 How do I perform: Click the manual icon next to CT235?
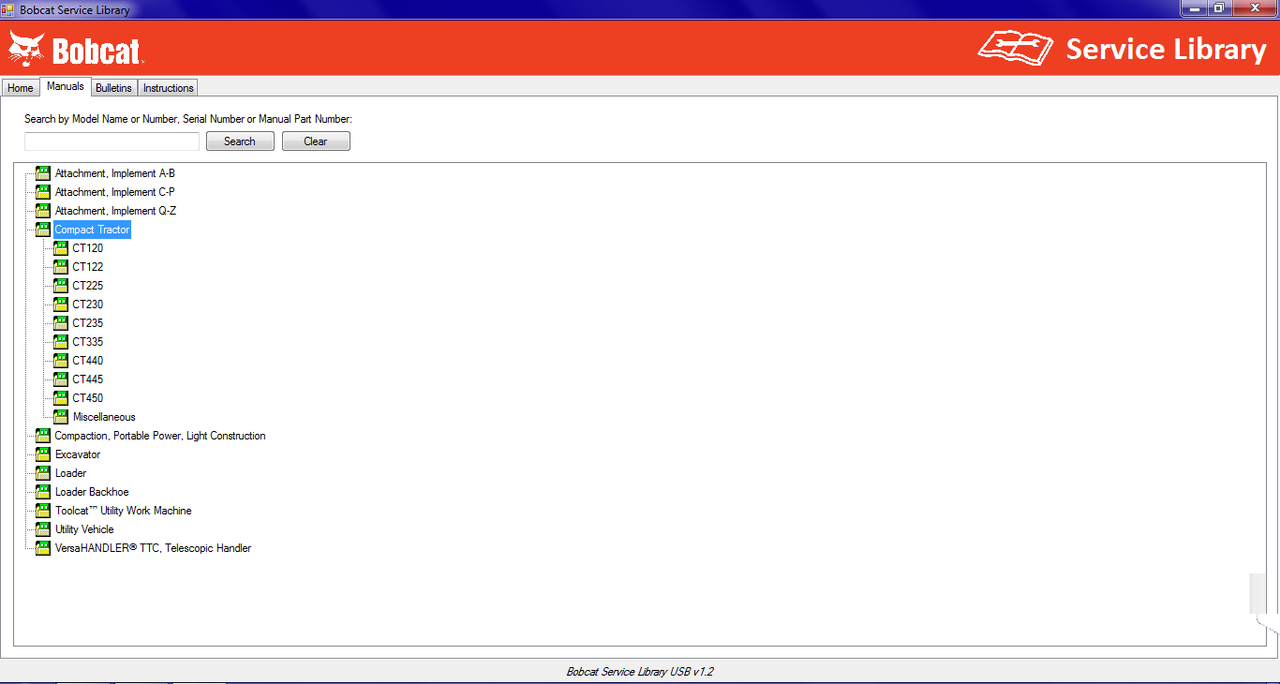pos(60,323)
